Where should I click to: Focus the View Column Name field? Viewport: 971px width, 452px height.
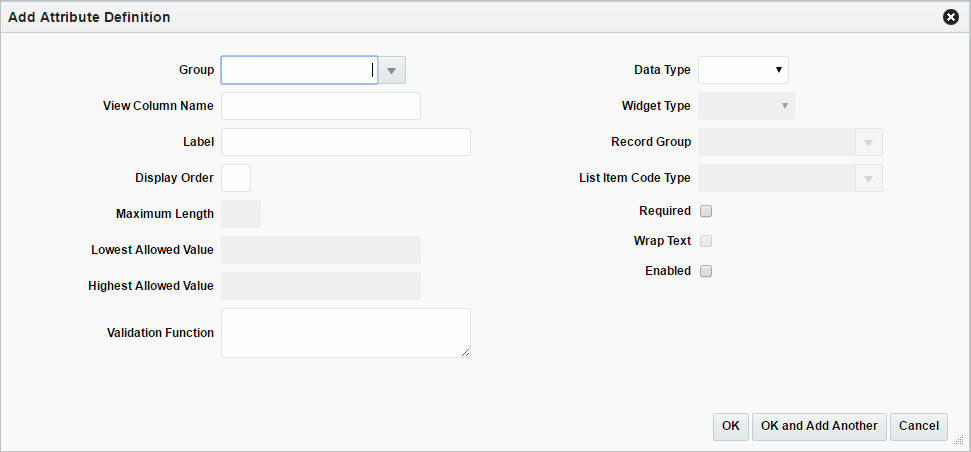point(321,106)
